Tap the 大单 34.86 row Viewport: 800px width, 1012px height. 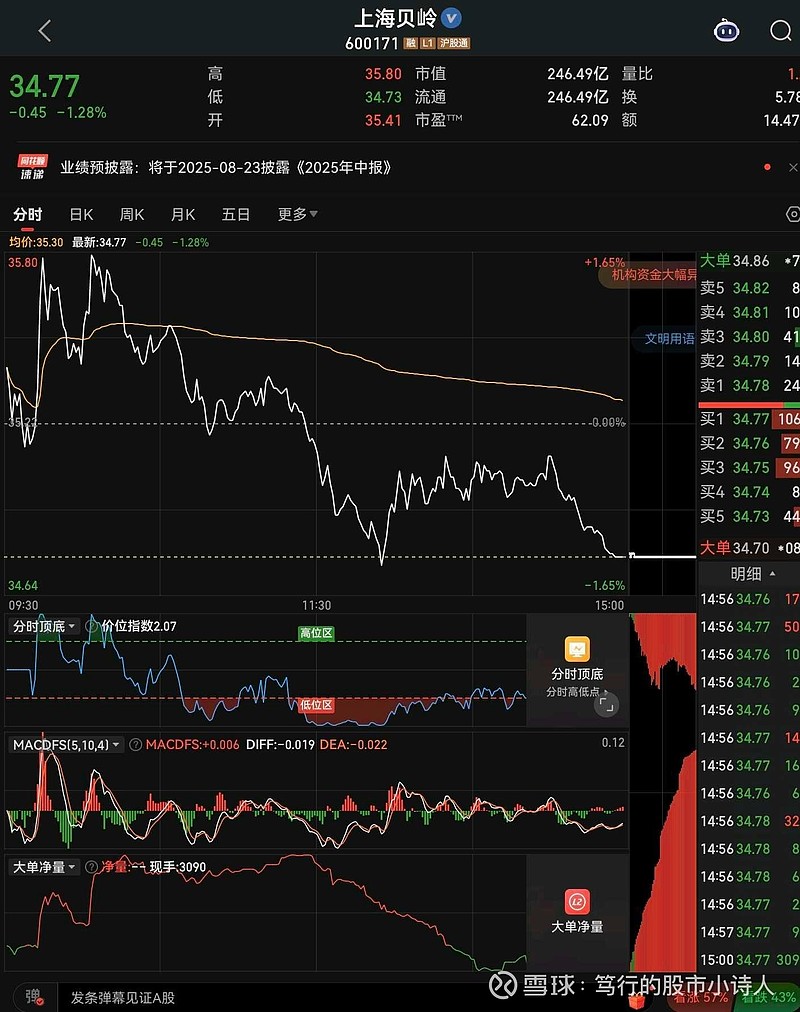(x=749, y=261)
